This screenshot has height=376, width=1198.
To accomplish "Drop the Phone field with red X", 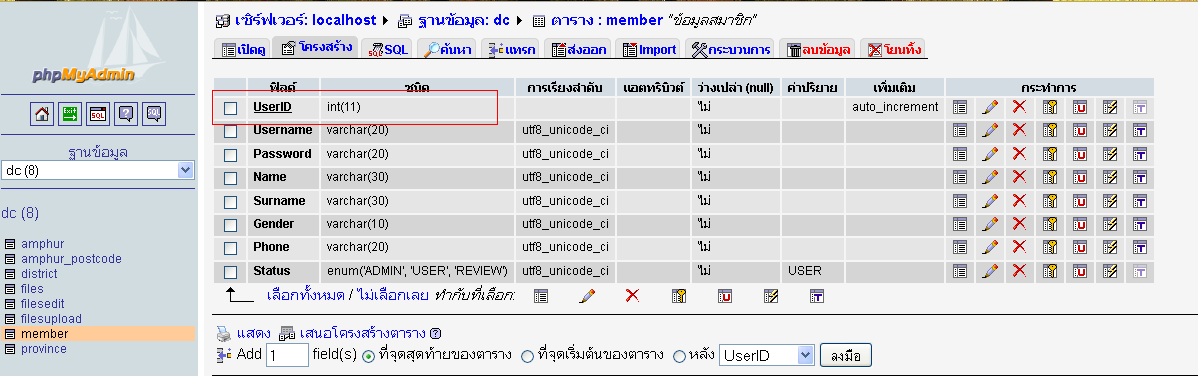I will point(1019,247).
